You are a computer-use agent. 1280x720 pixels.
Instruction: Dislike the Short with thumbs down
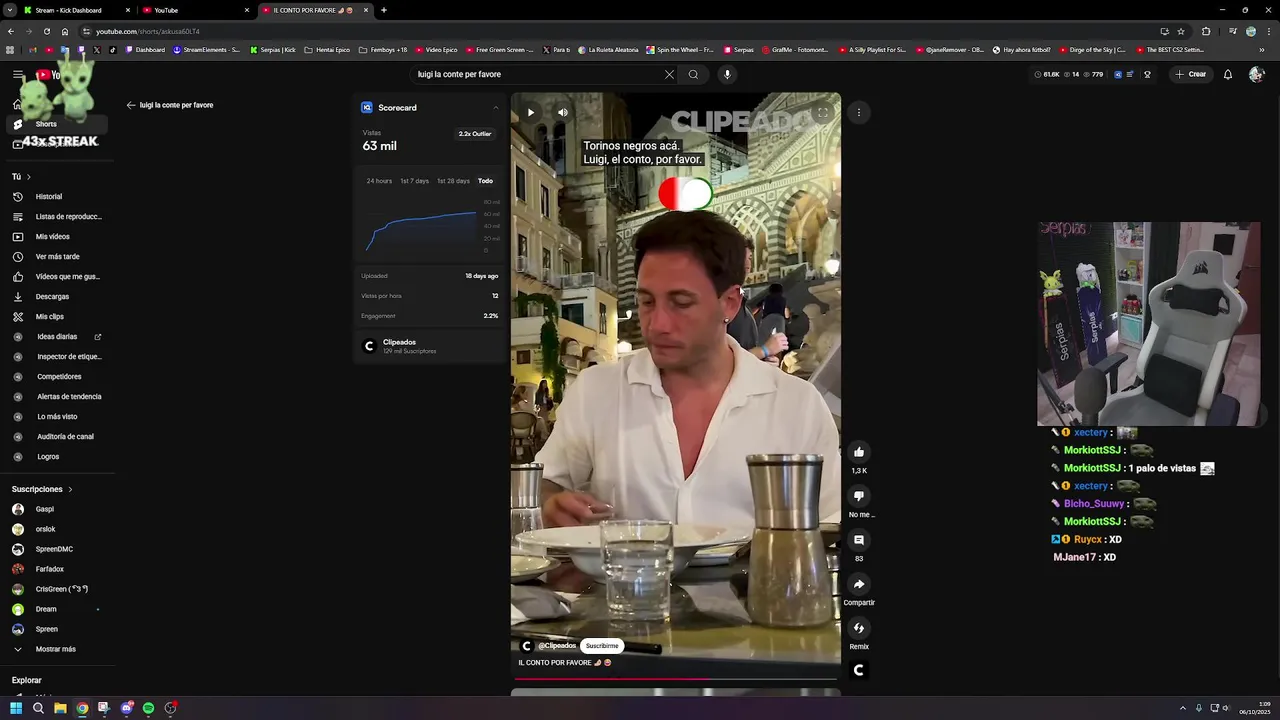859,496
